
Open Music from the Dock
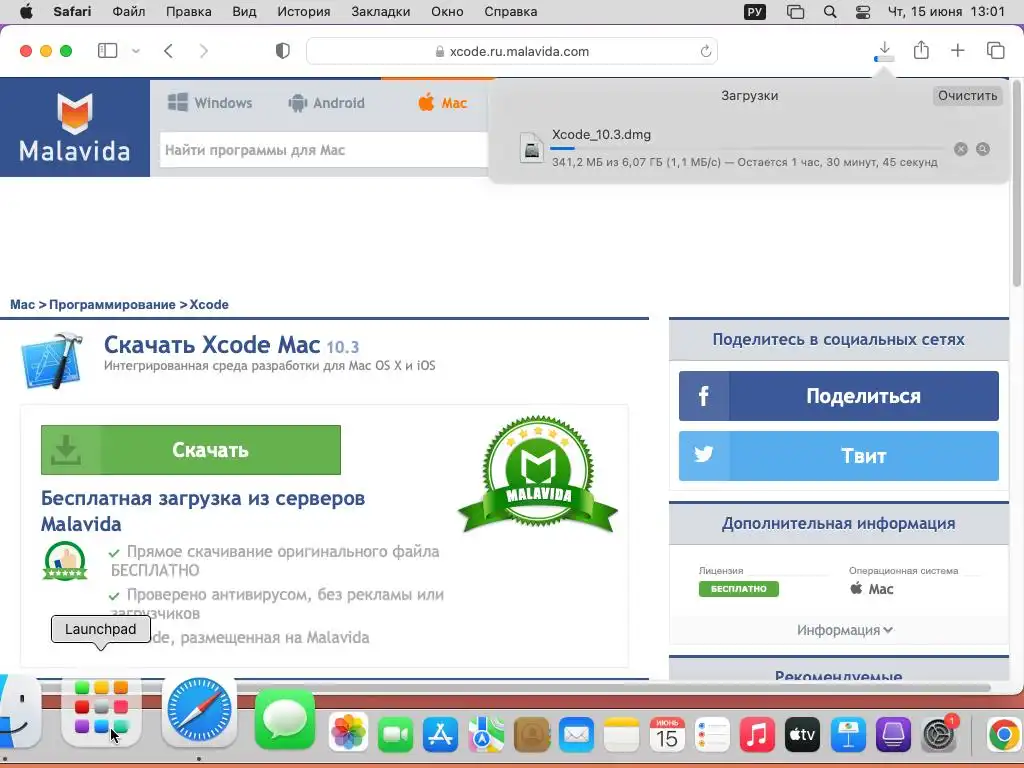(x=757, y=735)
